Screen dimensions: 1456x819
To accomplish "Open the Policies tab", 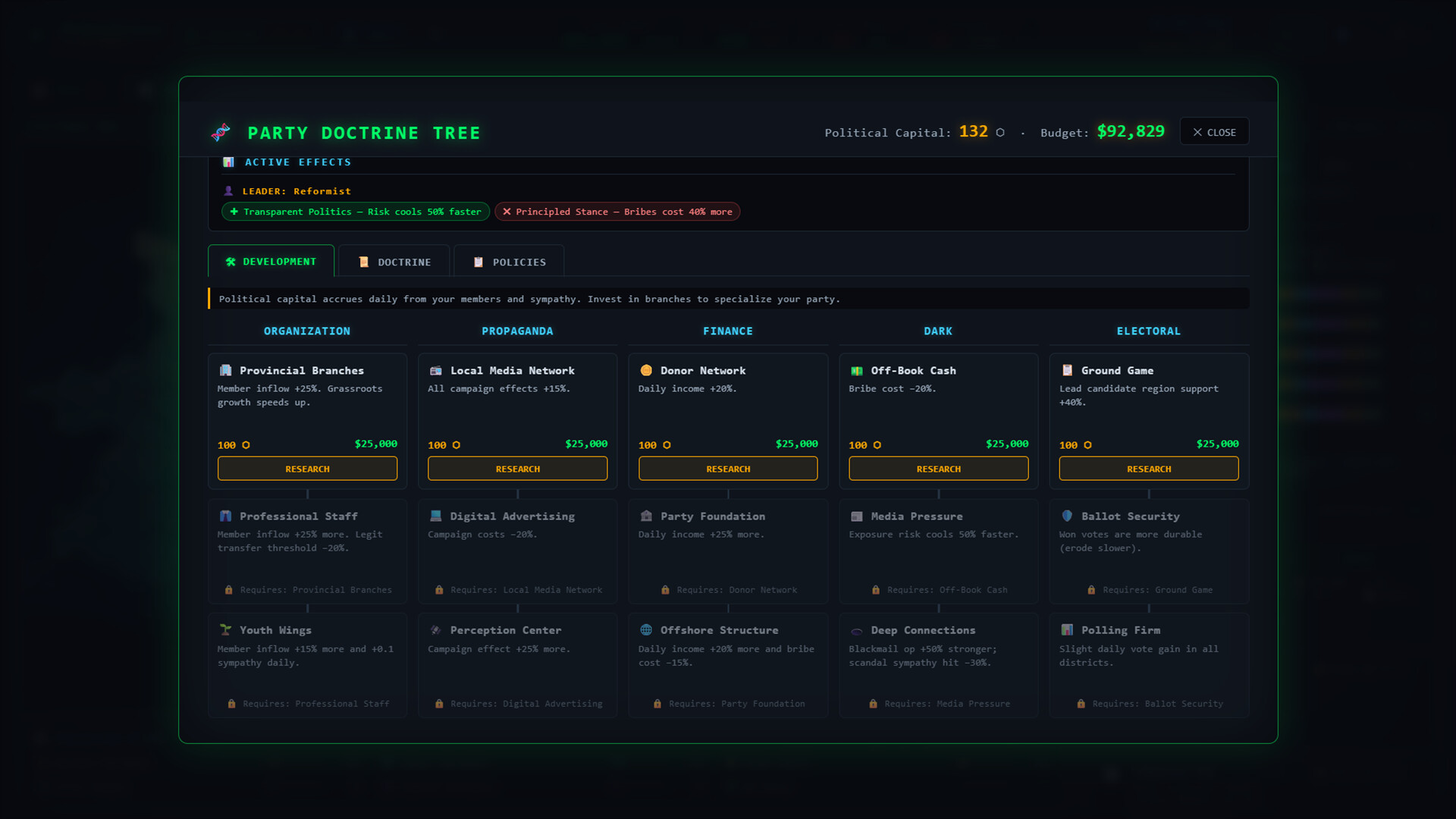I will [x=509, y=262].
